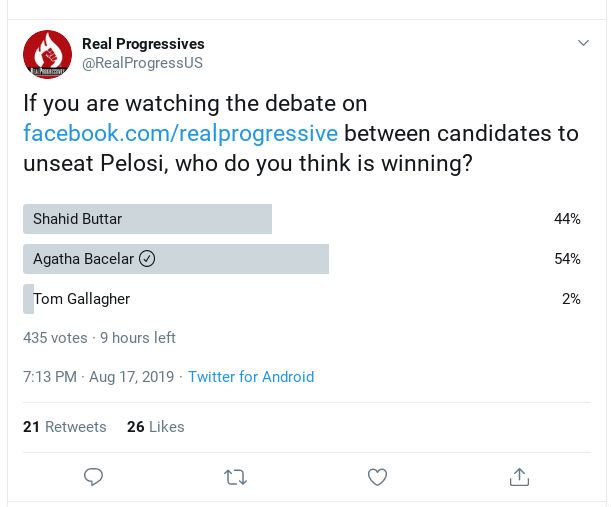Open the facebook.com/realprogressive link
The width and height of the screenshot is (611, 507).
[180, 133]
